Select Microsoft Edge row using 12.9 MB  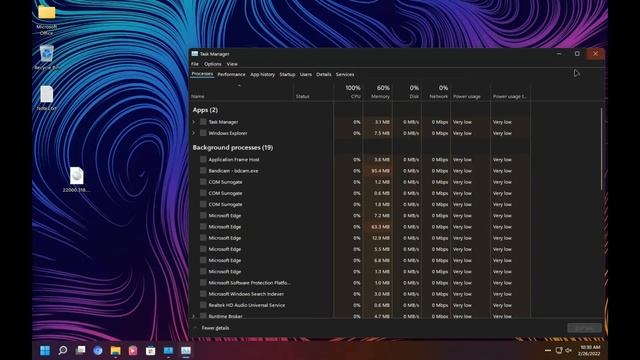point(361,238)
